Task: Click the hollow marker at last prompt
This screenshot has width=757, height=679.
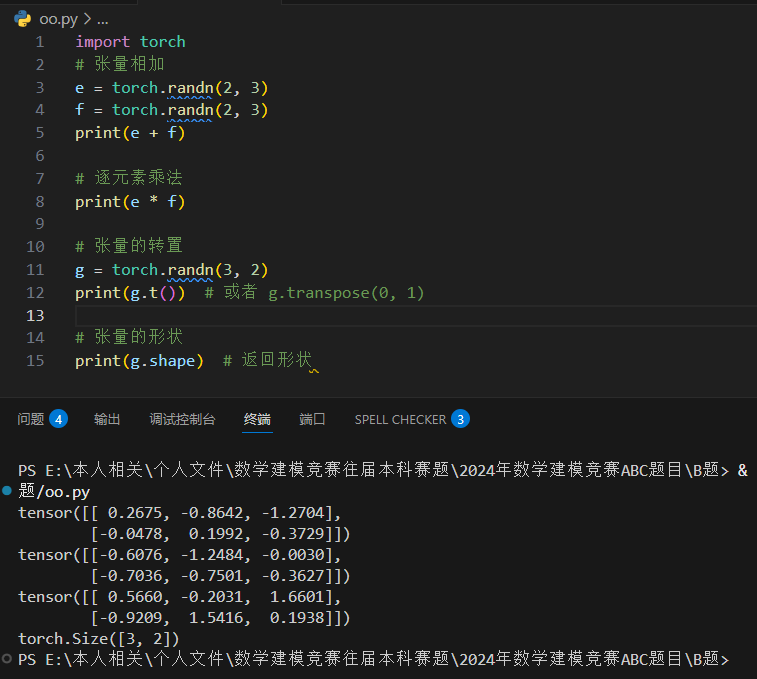Action: [x=7, y=658]
